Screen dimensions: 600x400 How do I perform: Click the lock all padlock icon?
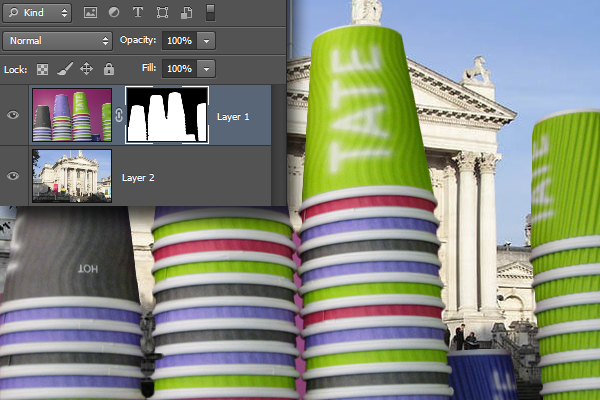108,69
